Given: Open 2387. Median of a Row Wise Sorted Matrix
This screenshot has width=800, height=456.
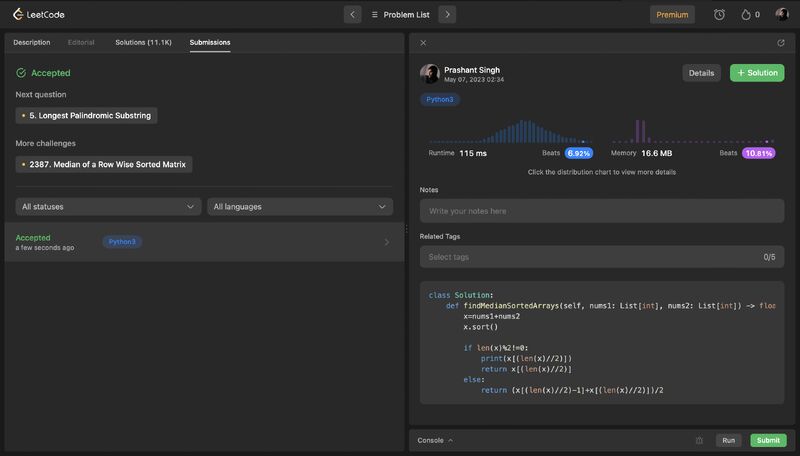Looking at the screenshot, I should [104, 164].
